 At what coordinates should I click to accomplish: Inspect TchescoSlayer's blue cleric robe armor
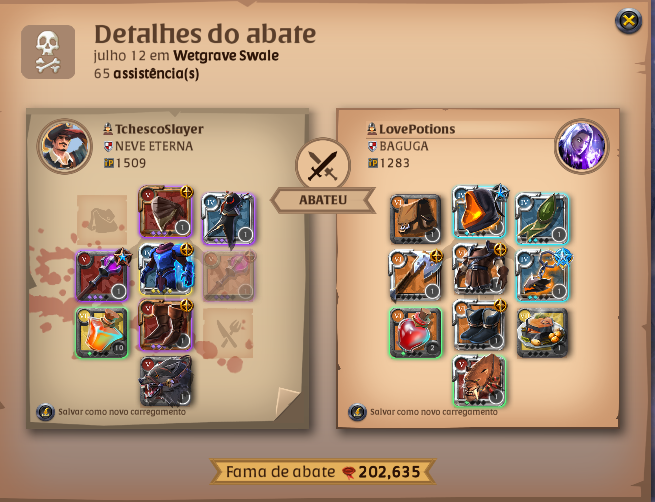click(x=165, y=269)
